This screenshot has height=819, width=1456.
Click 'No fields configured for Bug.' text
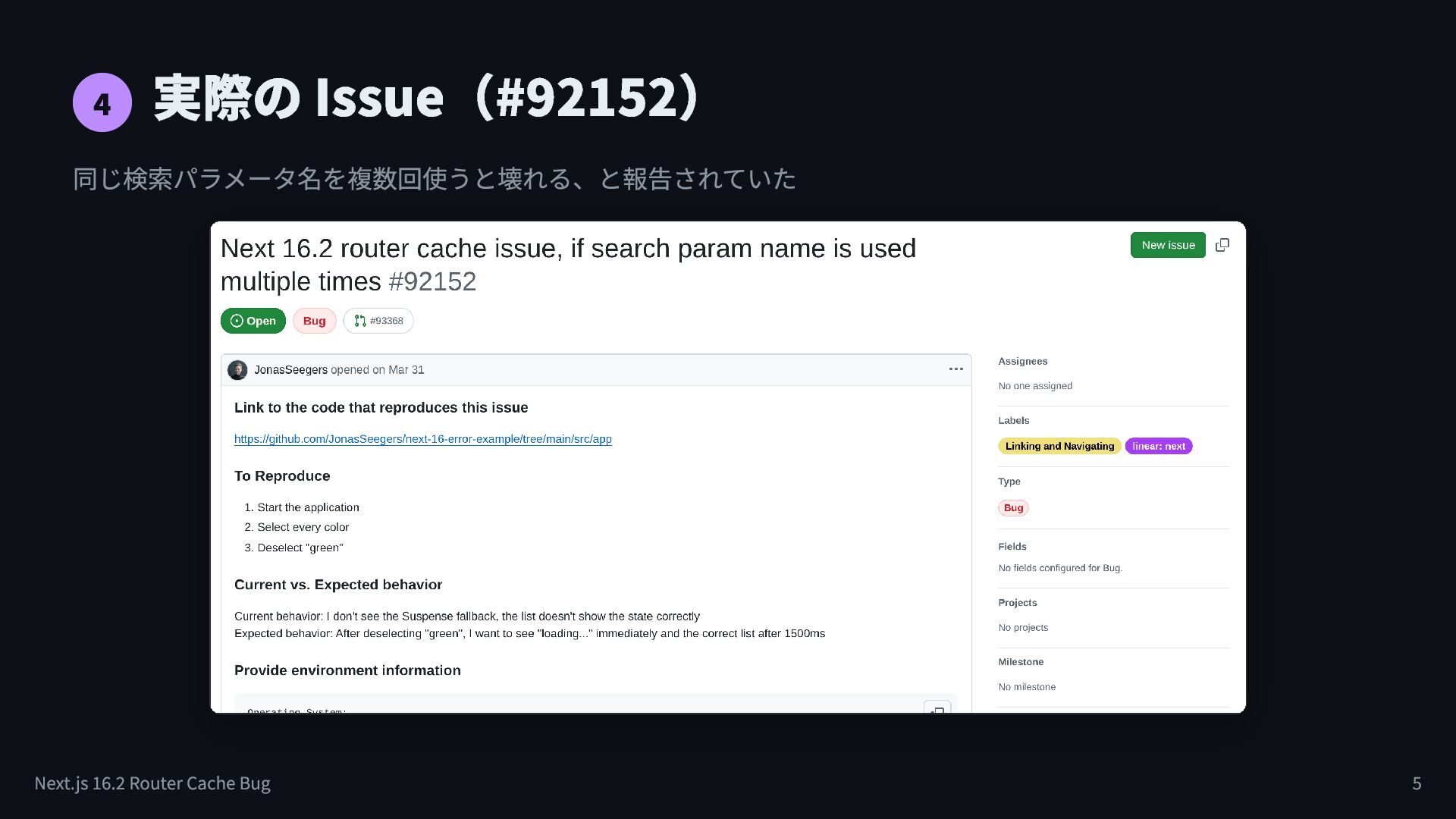point(1060,568)
